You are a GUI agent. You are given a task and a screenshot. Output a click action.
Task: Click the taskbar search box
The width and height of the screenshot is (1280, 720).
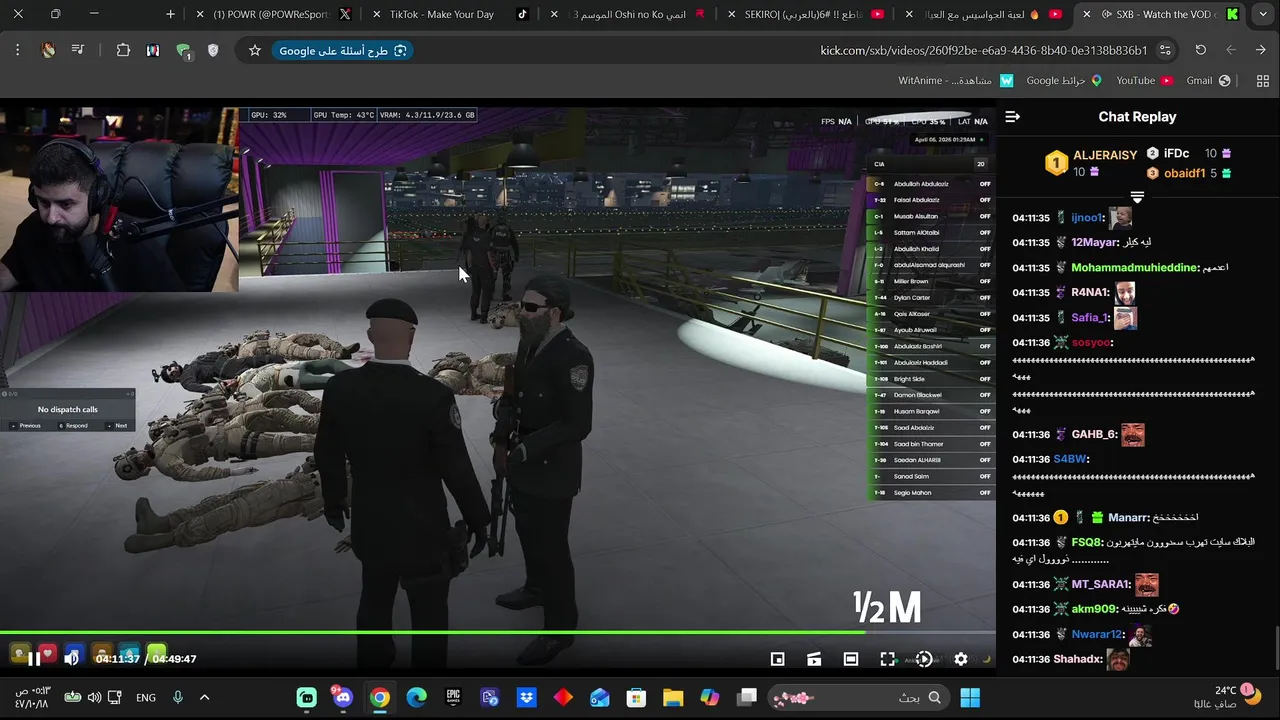(x=860, y=697)
